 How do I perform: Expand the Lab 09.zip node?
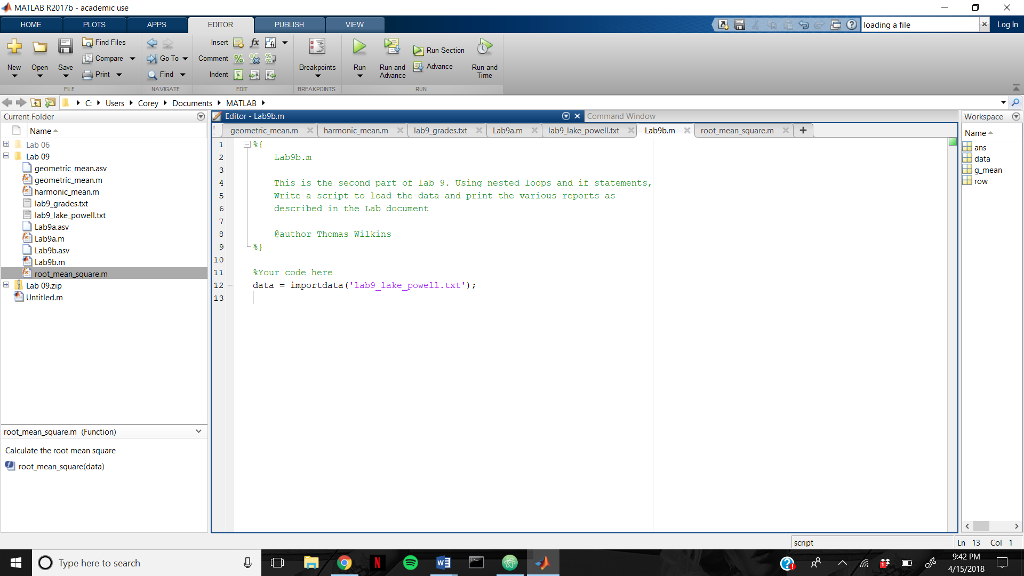6,285
